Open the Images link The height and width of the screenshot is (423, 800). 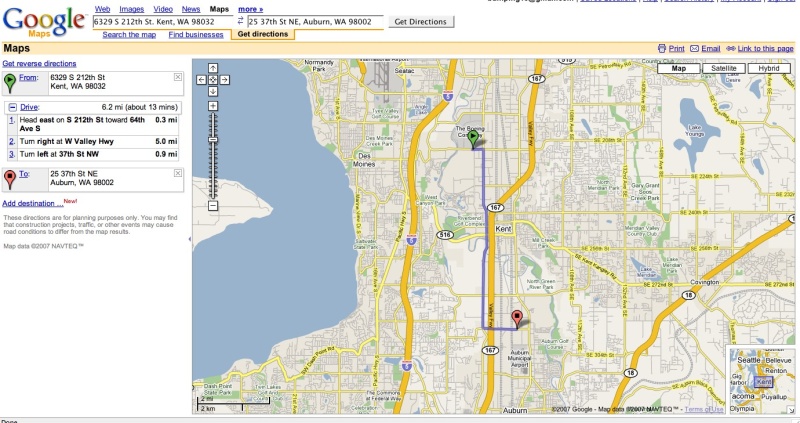[x=132, y=9]
